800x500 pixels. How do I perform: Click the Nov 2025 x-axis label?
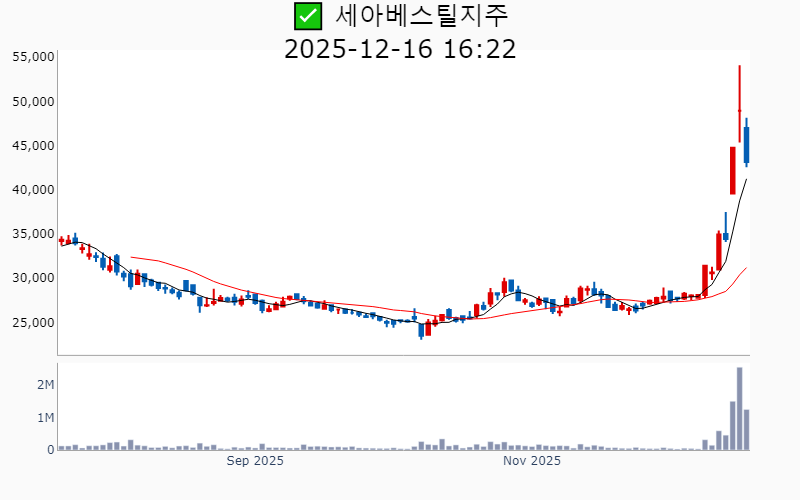click(532, 461)
